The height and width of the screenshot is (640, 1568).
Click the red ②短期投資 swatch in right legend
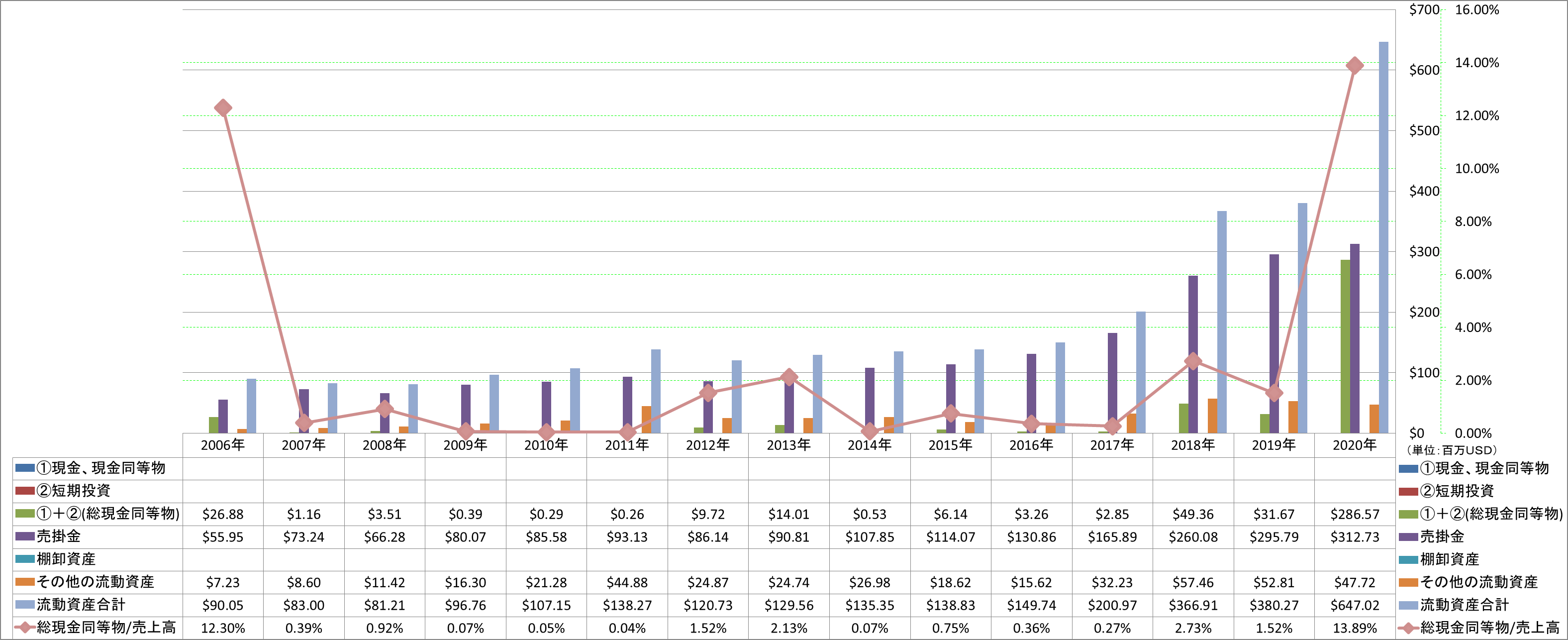(x=1408, y=491)
